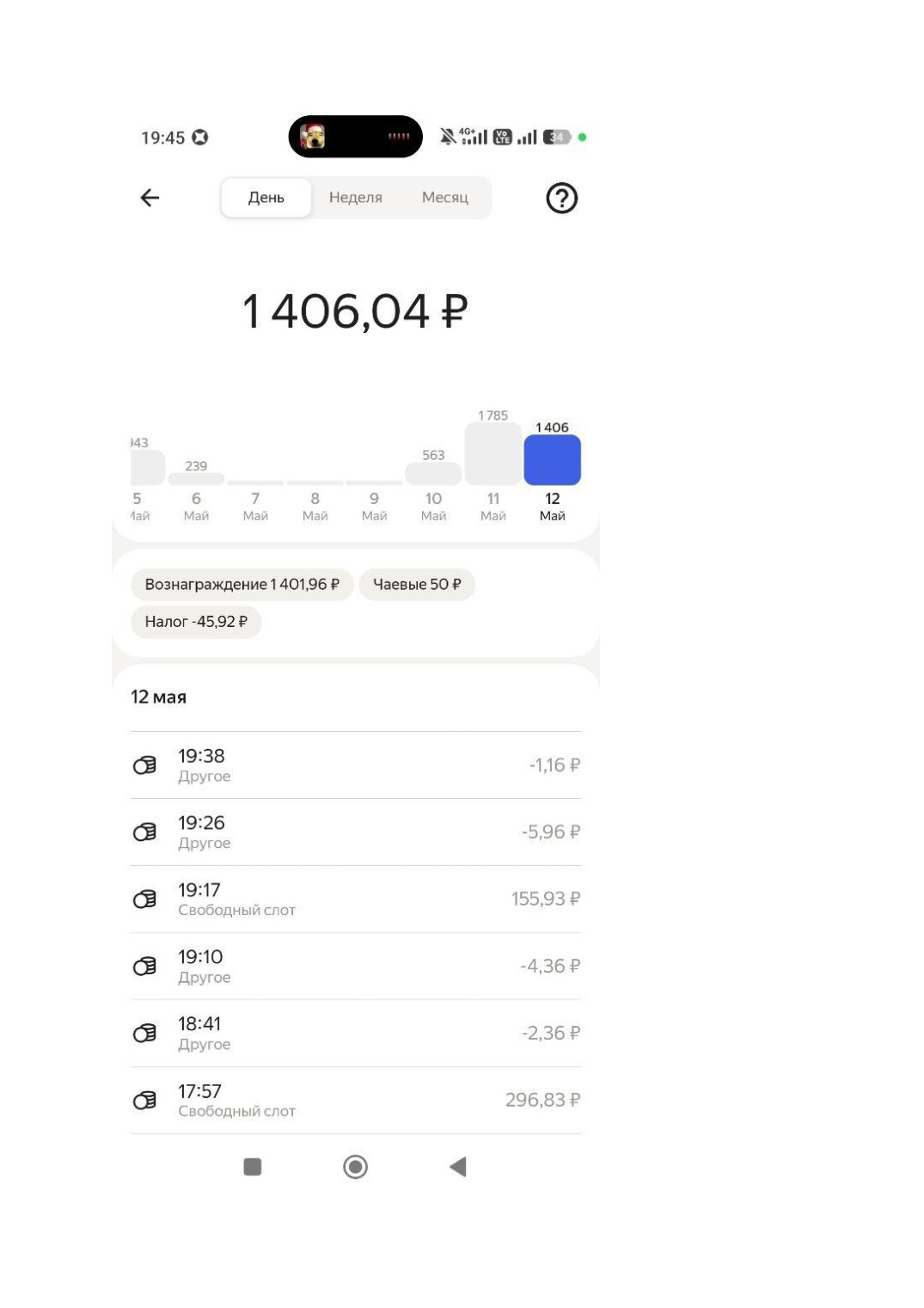Select the День tab

click(x=266, y=198)
